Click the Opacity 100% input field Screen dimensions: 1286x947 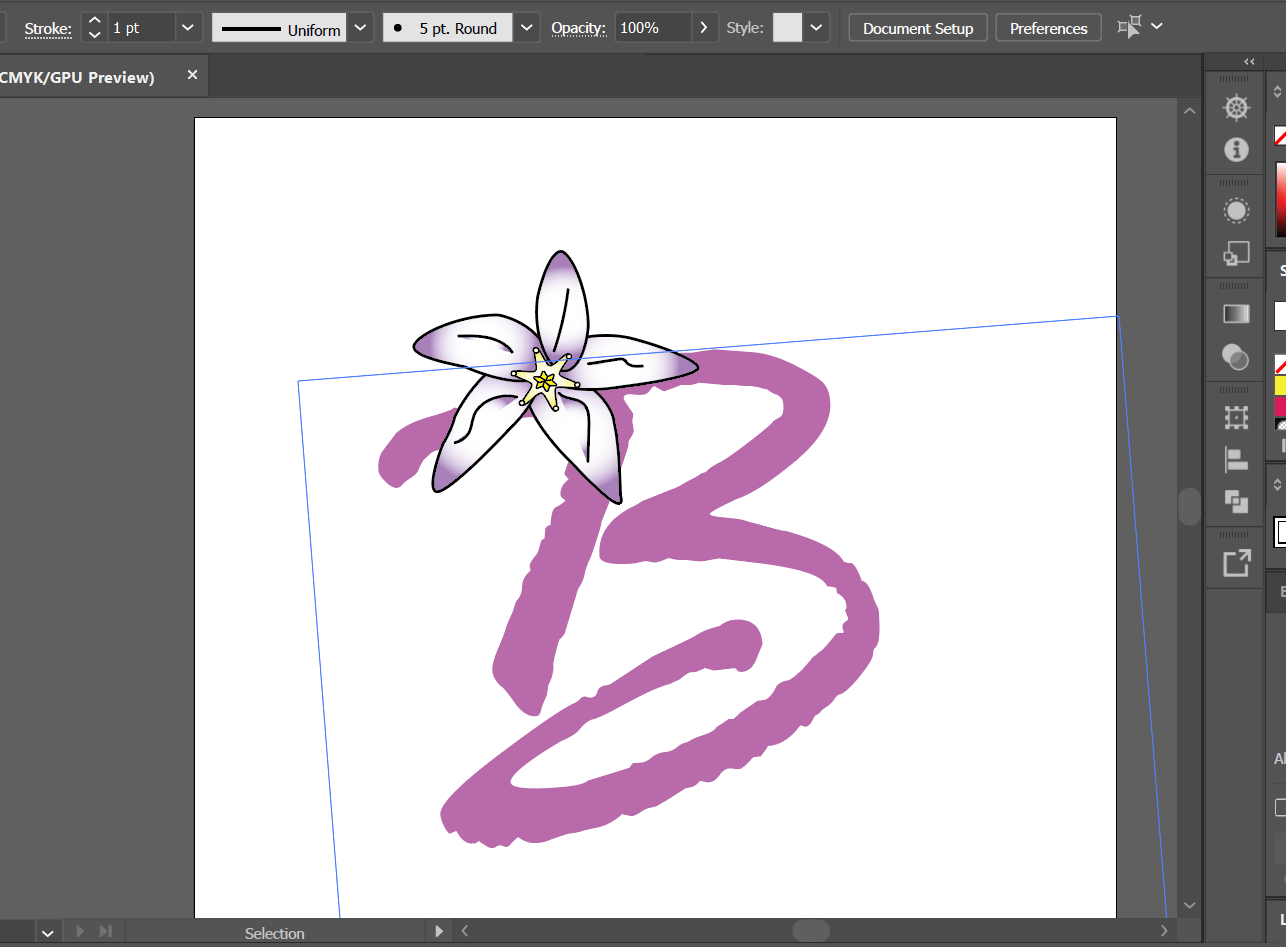coord(652,28)
